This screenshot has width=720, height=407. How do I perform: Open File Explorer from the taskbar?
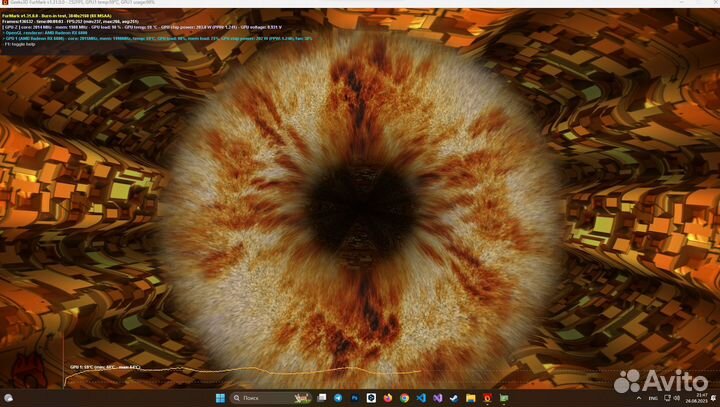tap(470, 398)
